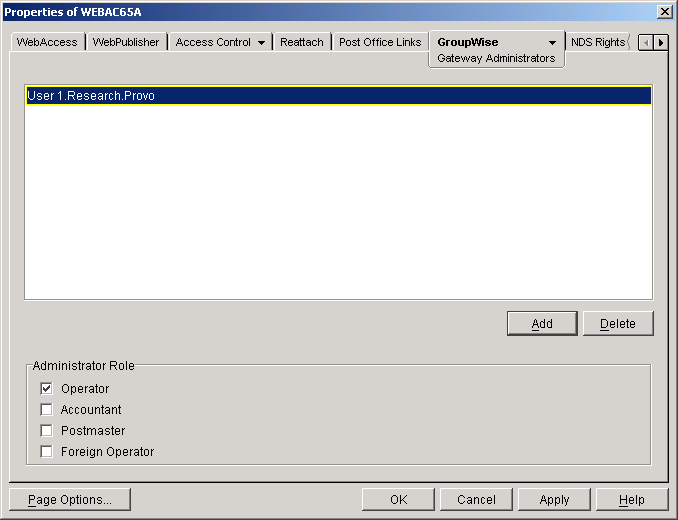The height and width of the screenshot is (520, 678).
Task: Enable the Accountant role checkbox
Action: tap(46, 409)
